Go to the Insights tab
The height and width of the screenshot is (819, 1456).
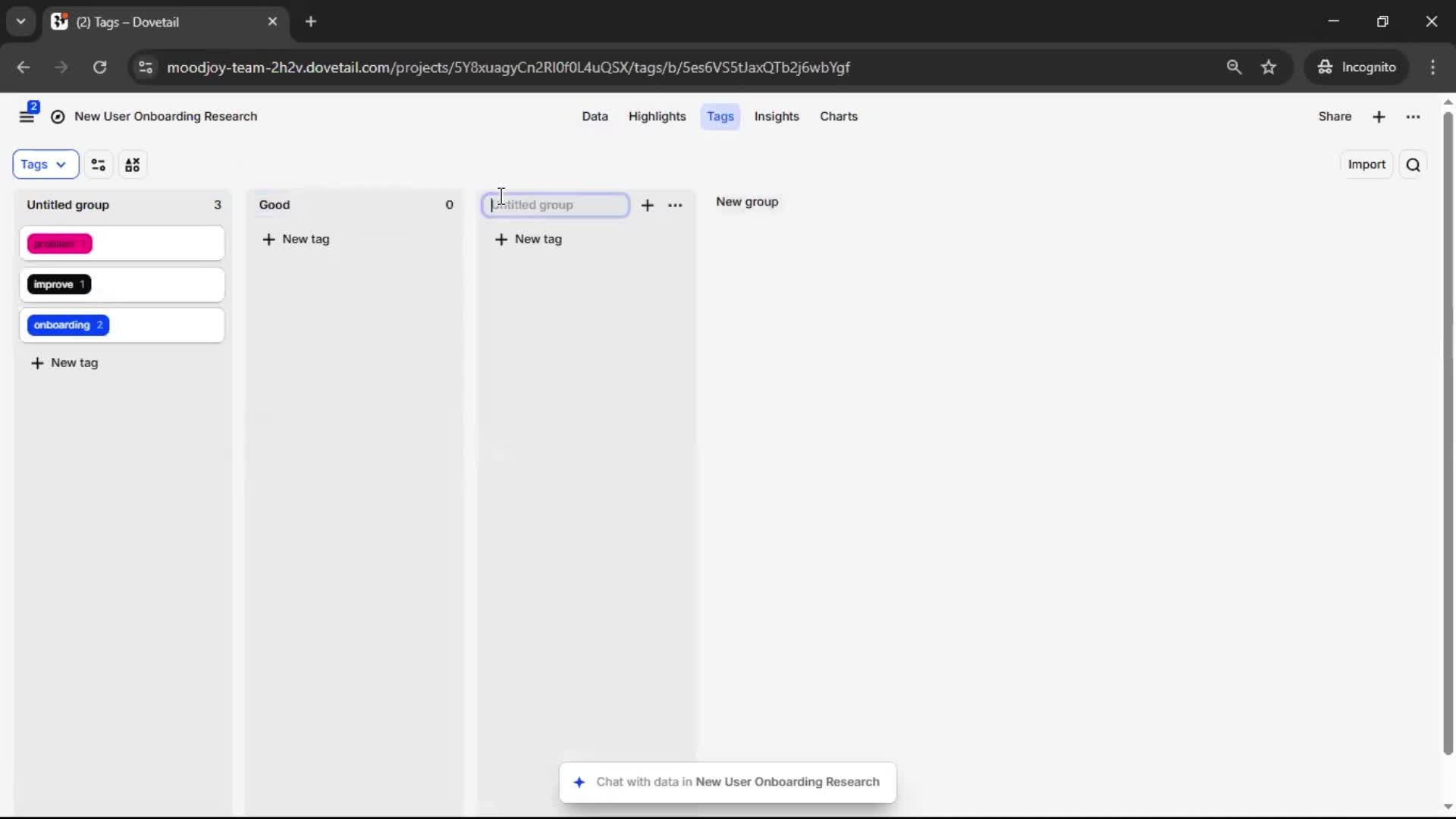point(776,117)
